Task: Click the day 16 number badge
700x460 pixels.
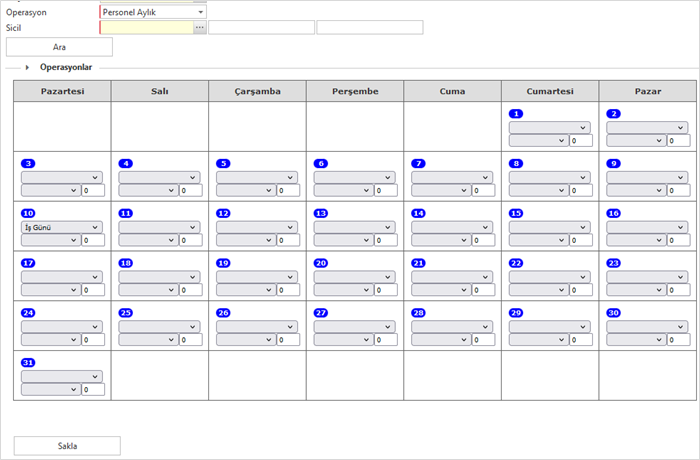Action: point(614,213)
